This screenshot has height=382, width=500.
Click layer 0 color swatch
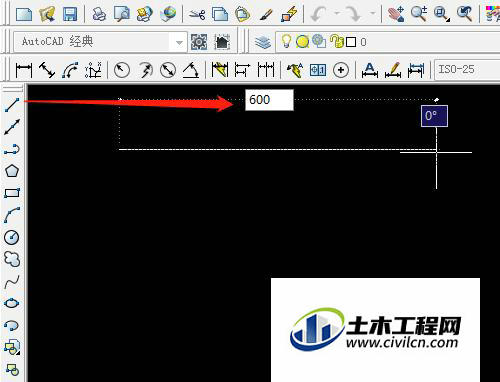tap(351, 42)
